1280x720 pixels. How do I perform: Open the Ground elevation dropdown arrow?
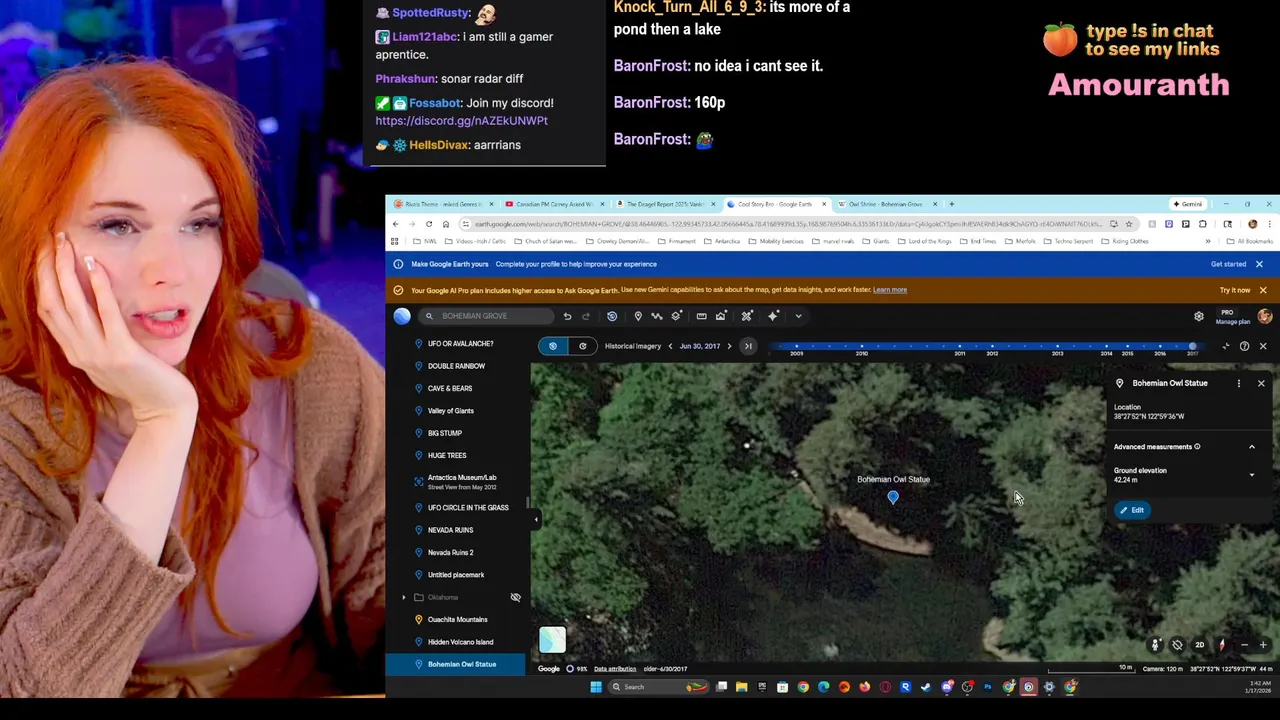click(x=1251, y=475)
